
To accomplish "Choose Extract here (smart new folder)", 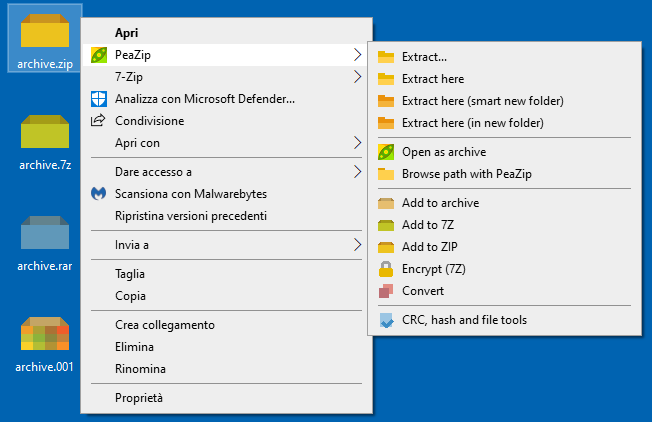I will pyautogui.click(x=482, y=101).
